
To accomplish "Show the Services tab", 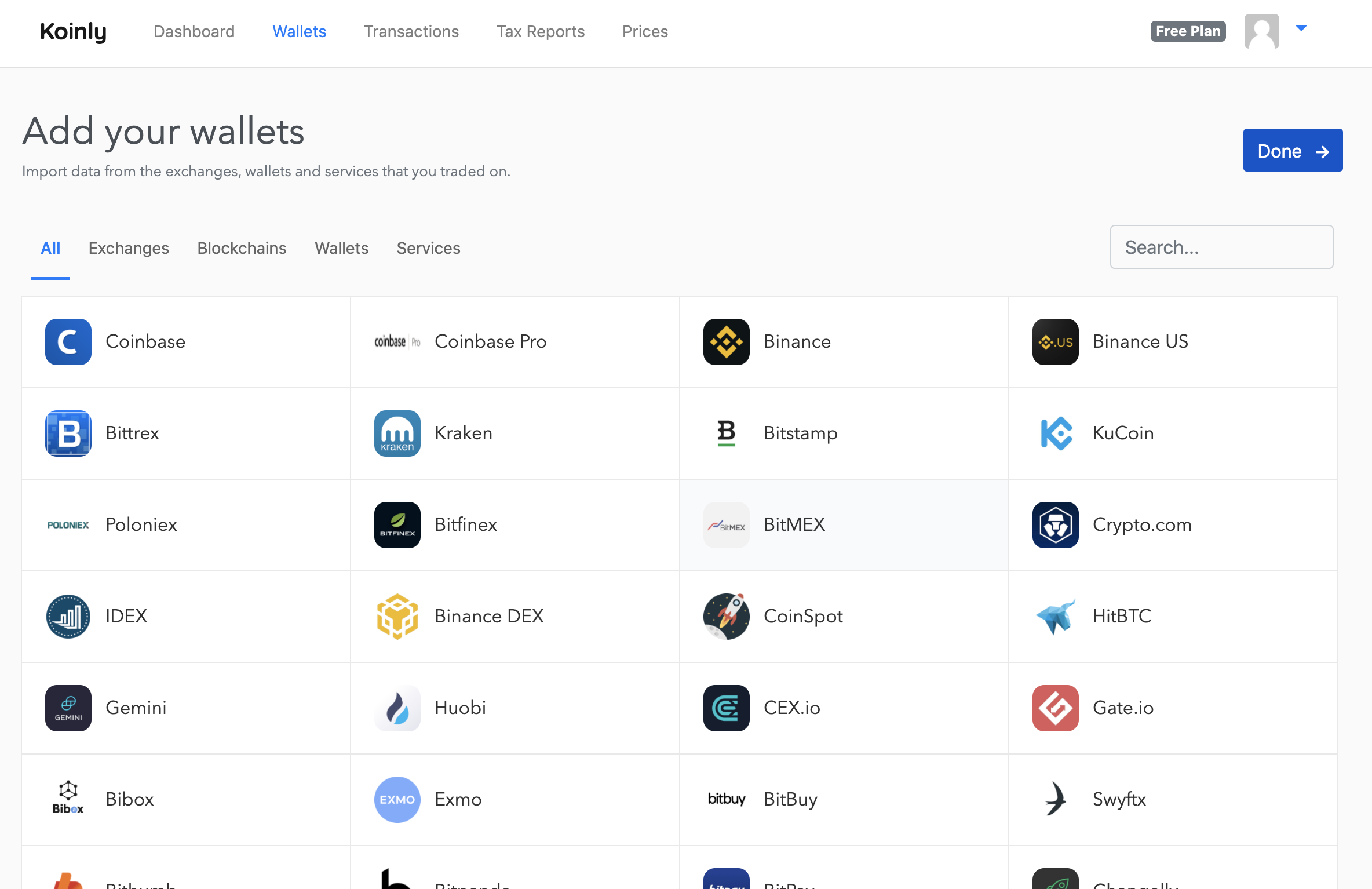I will tap(429, 248).
